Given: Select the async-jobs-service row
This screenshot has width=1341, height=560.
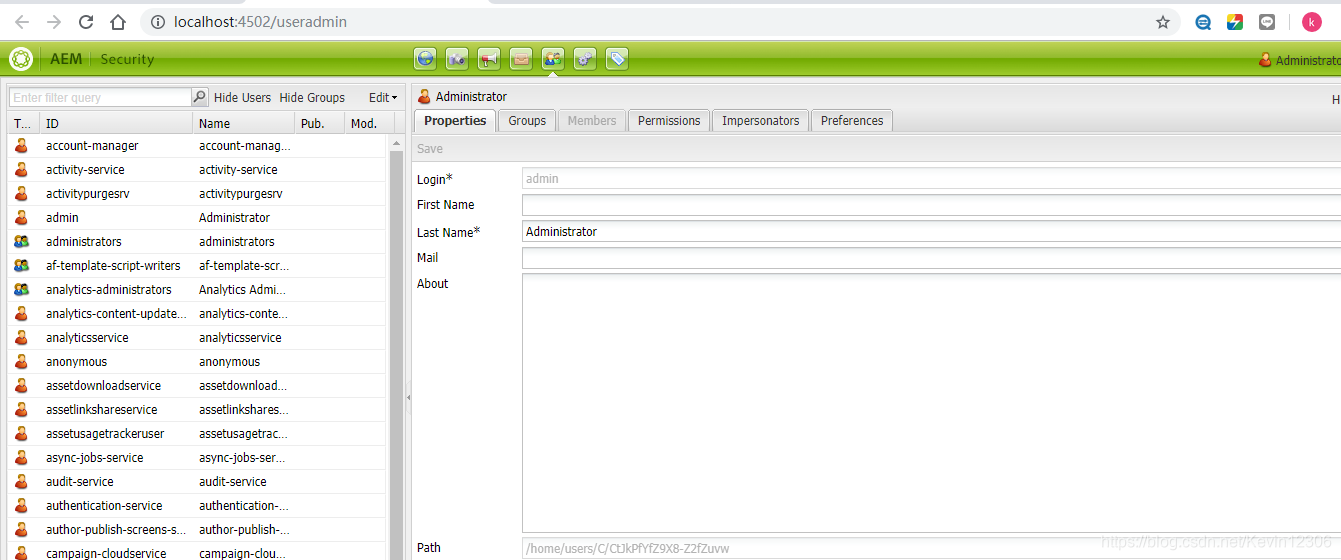Looking at the screenshot, I should click(x=196, y=458).
